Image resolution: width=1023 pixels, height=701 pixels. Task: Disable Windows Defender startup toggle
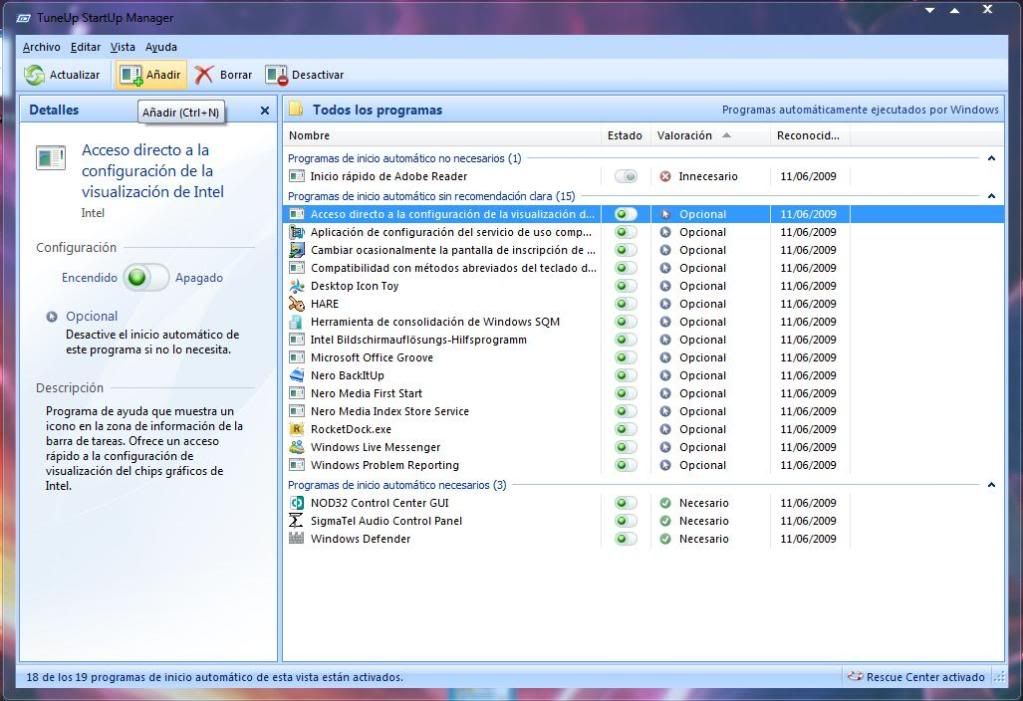(x=626, y=538)
